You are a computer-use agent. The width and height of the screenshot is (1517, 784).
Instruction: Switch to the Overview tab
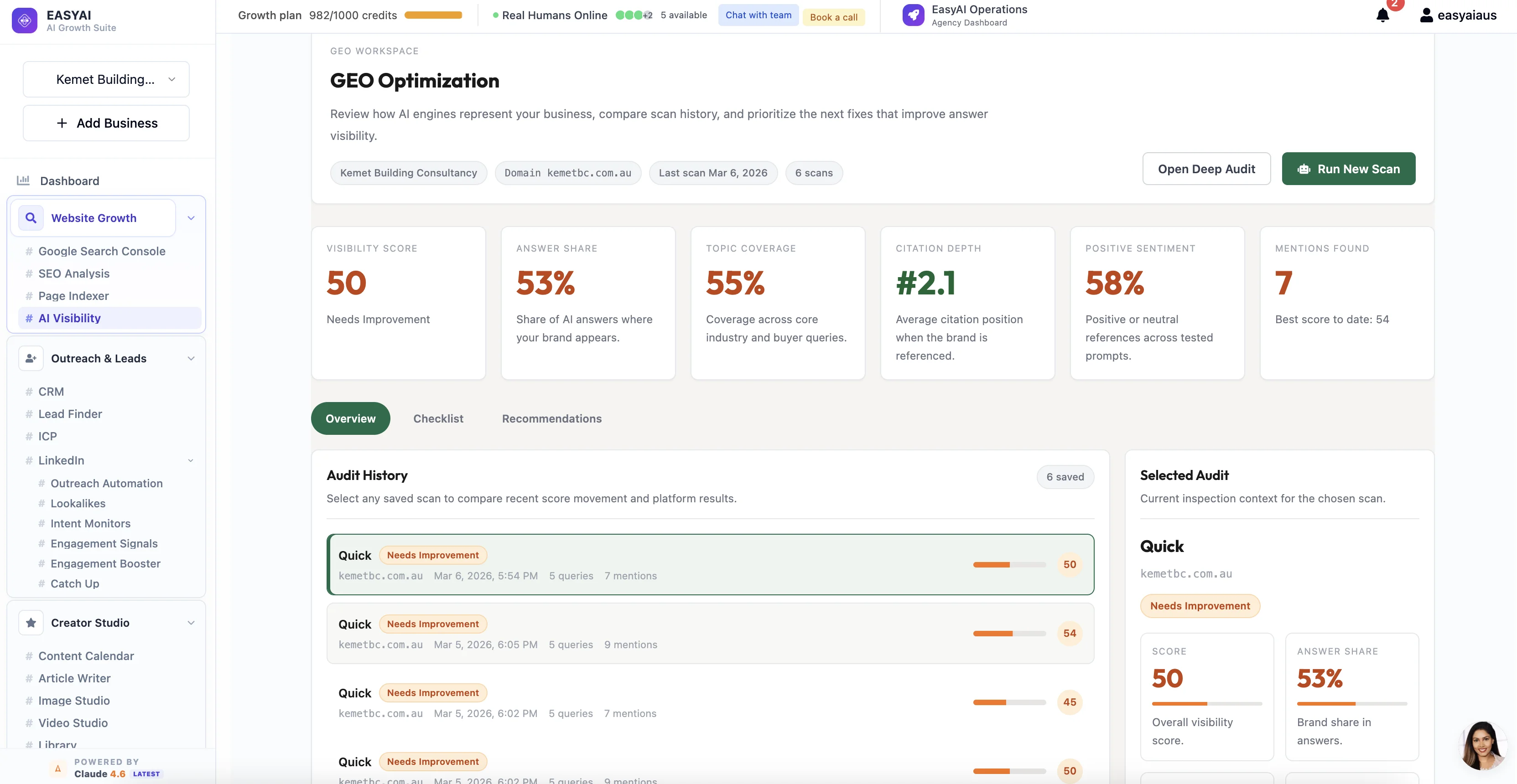click(350, 418)
